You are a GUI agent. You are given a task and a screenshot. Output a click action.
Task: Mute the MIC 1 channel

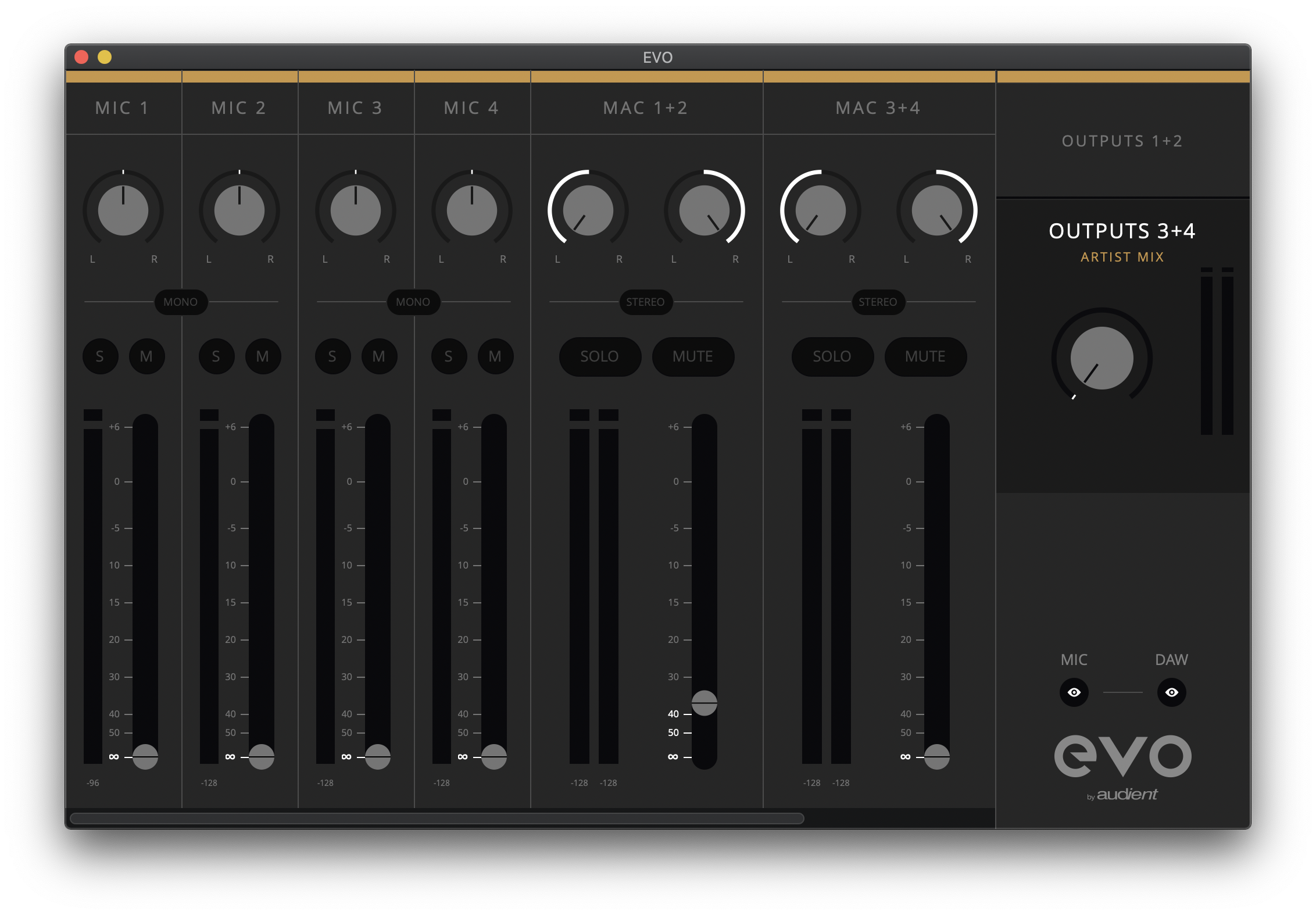[146, 356]
